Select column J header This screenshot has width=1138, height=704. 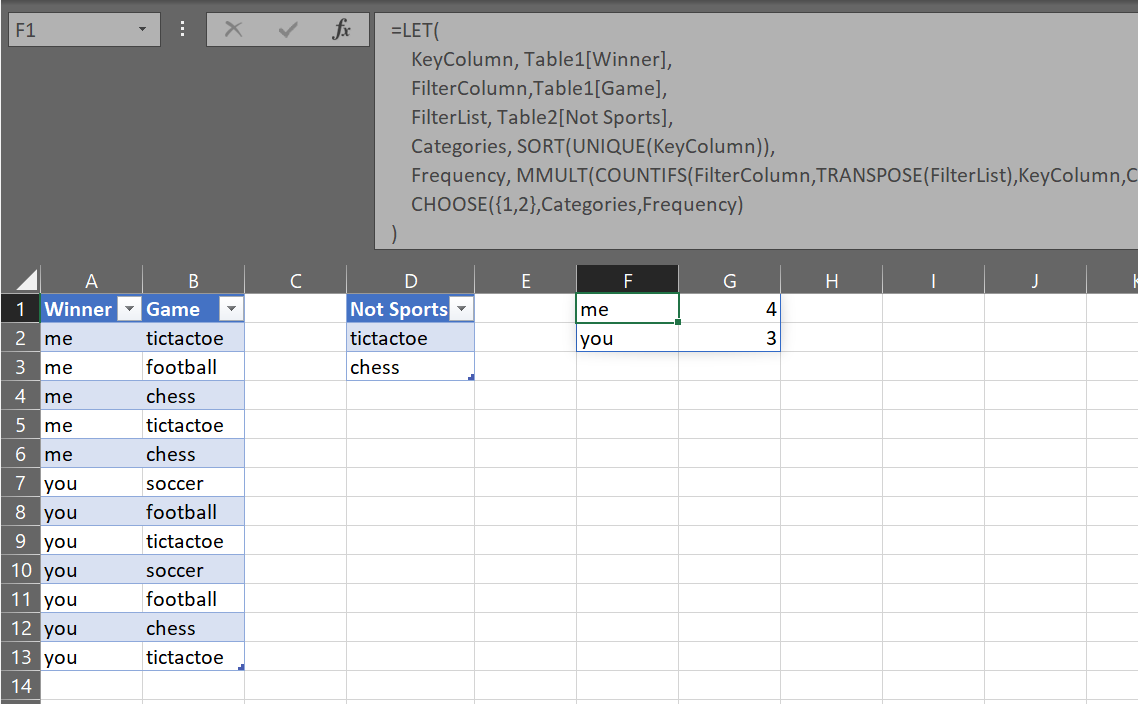1036,280
